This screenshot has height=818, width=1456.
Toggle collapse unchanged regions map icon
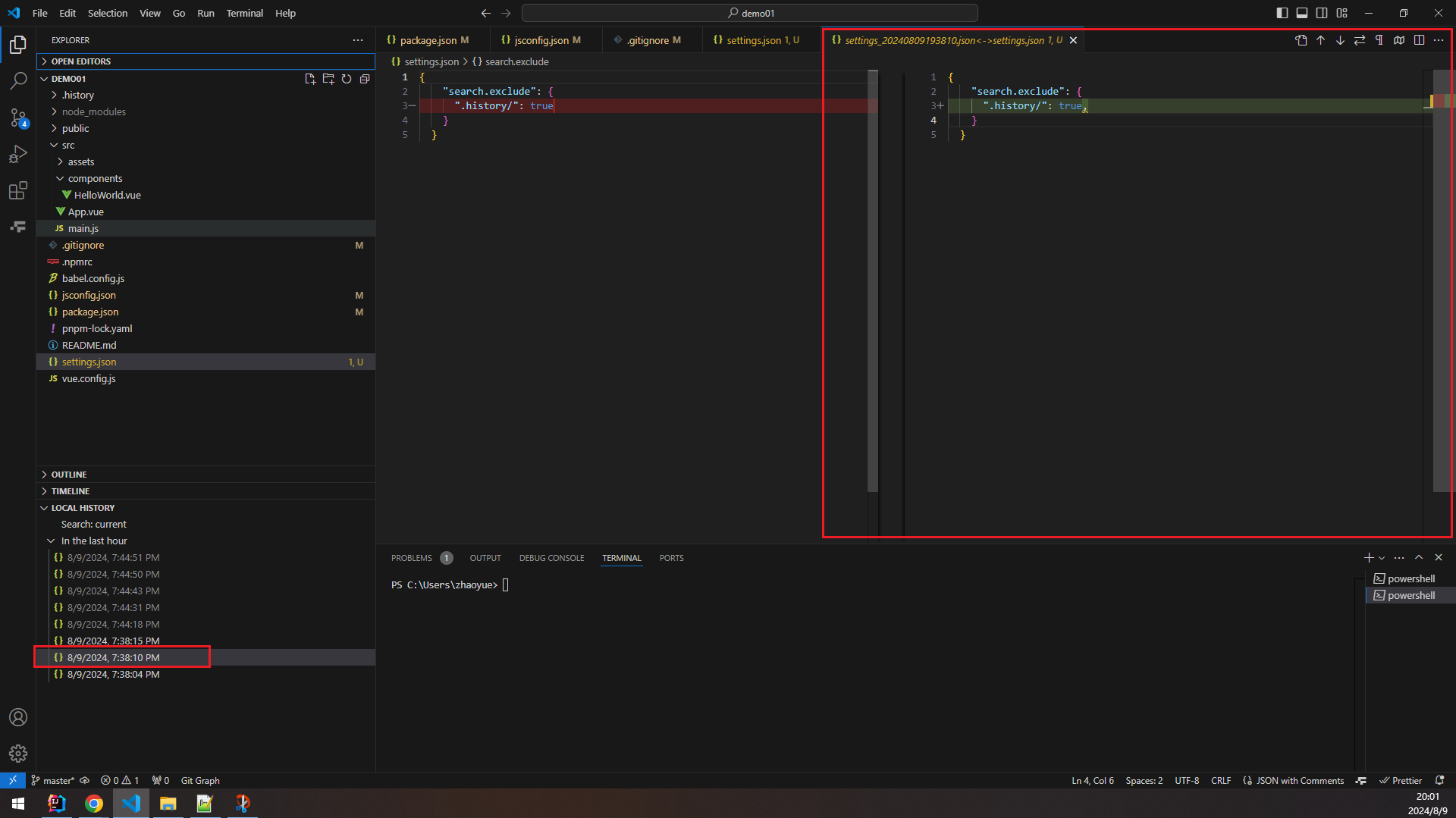[1399, 40]
